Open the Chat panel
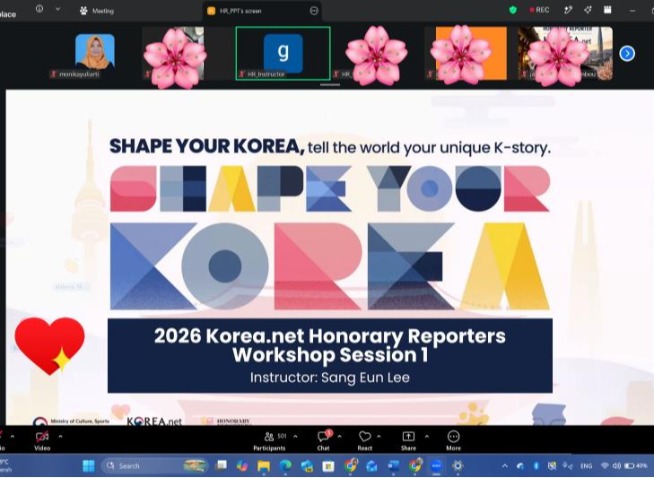 point(324,441)
